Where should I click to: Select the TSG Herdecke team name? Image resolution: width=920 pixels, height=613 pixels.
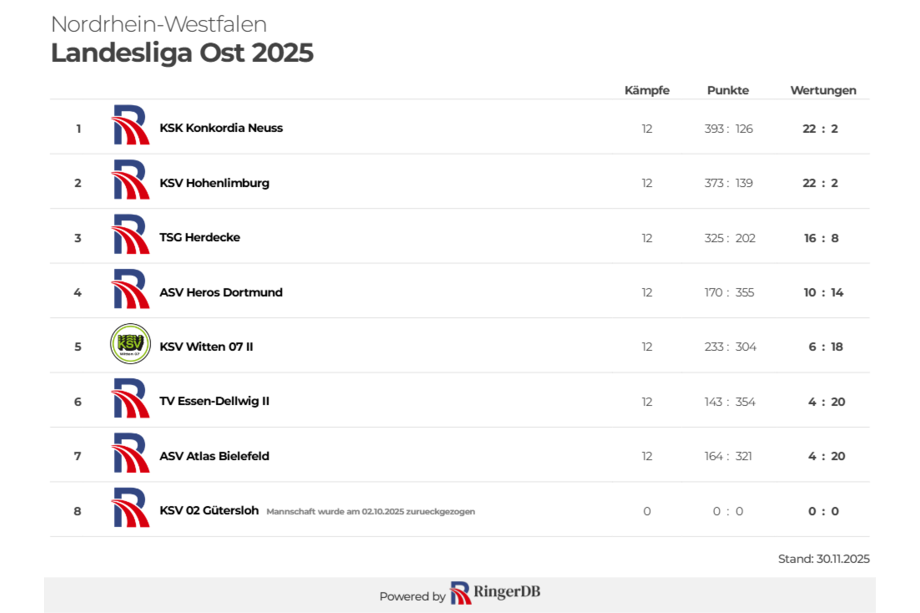coord(200,237)
